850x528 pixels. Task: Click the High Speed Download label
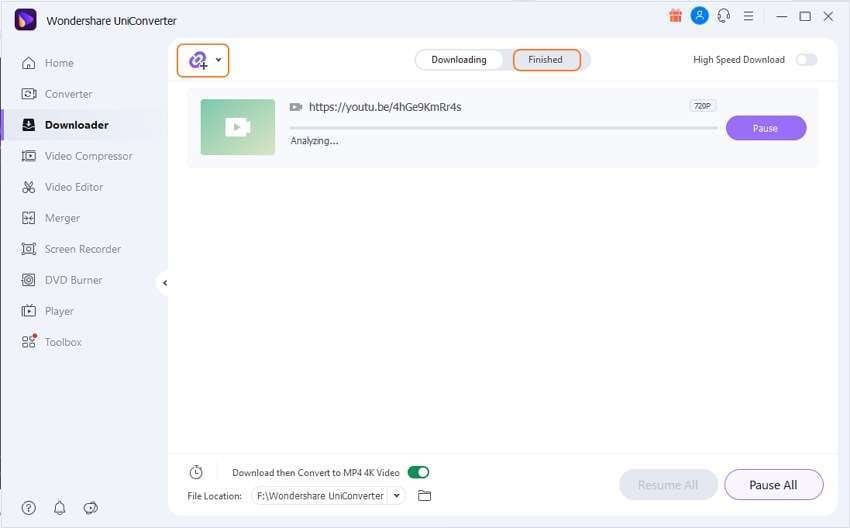739,60
